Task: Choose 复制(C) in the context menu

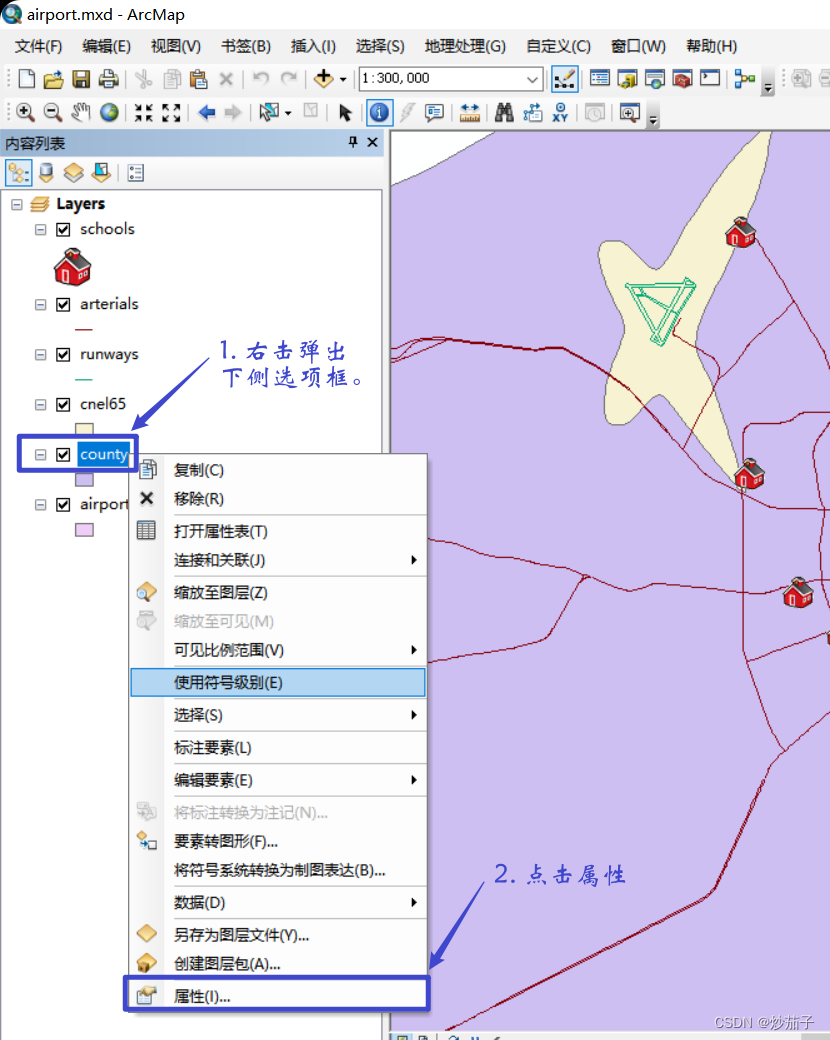Action: click(277, 470)
